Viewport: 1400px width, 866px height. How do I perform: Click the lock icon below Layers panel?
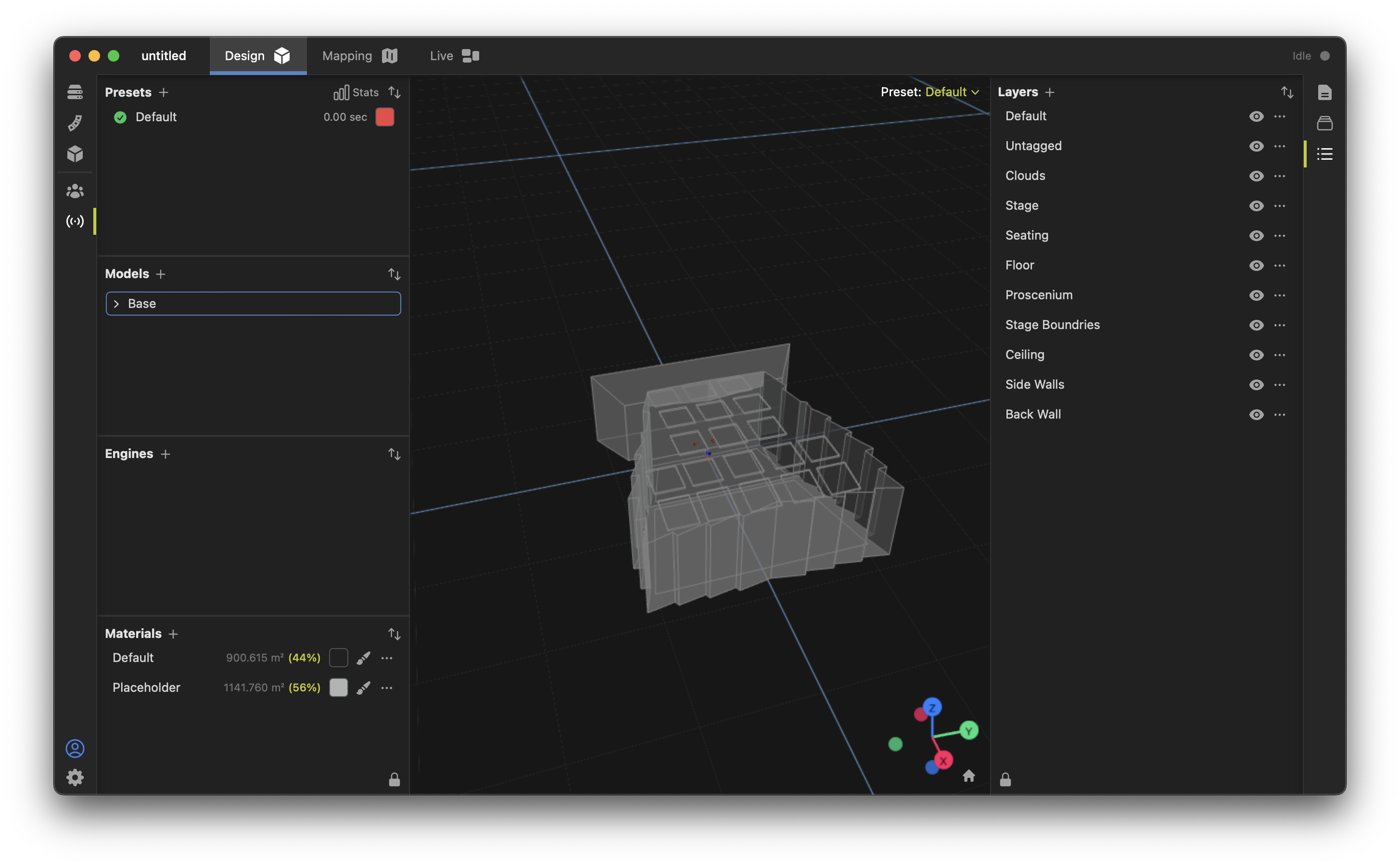pos(1005,779)
